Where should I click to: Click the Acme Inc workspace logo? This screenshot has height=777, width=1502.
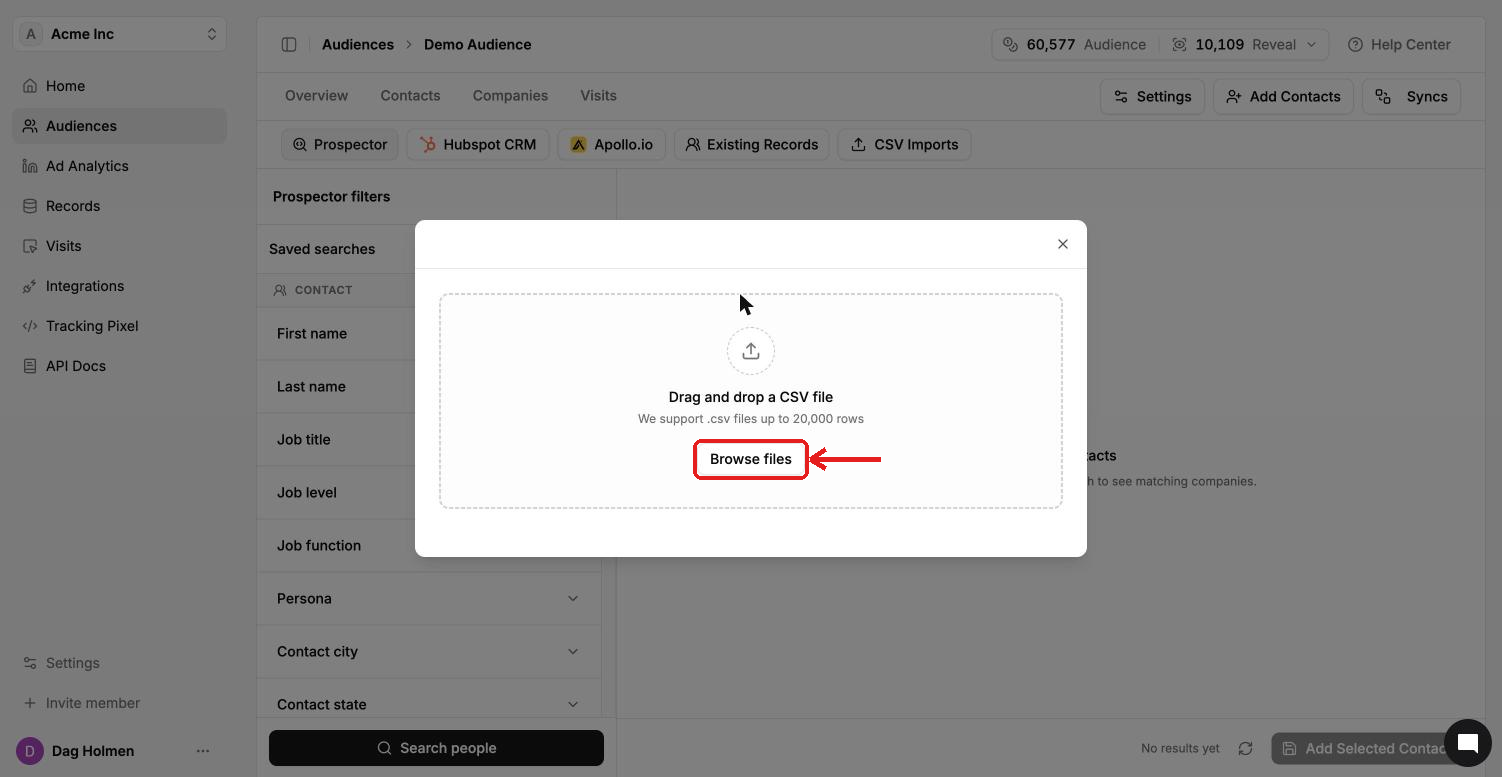[x=31, y=34]
